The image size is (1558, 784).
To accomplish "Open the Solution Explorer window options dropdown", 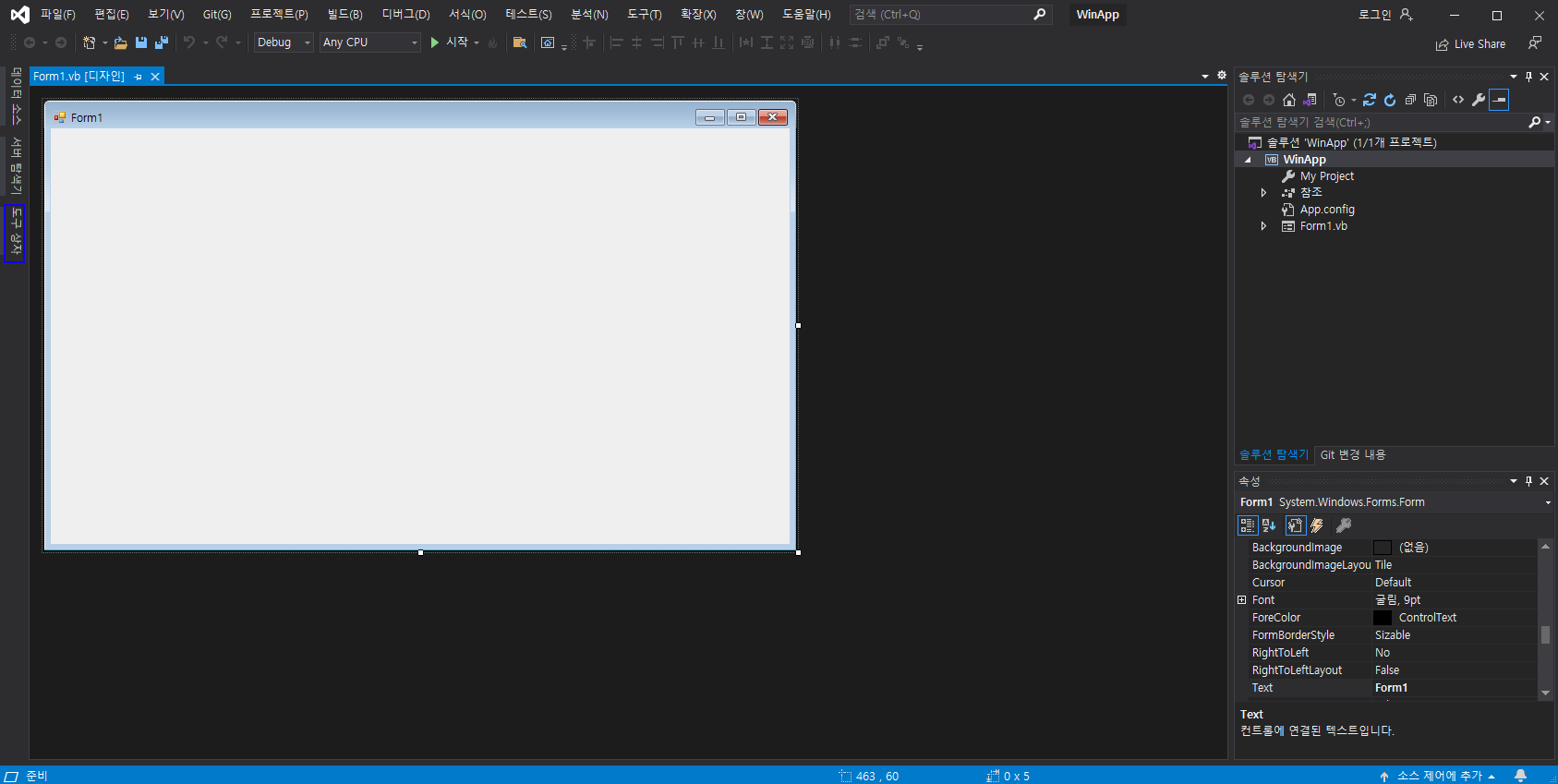I will (1514, 77).
